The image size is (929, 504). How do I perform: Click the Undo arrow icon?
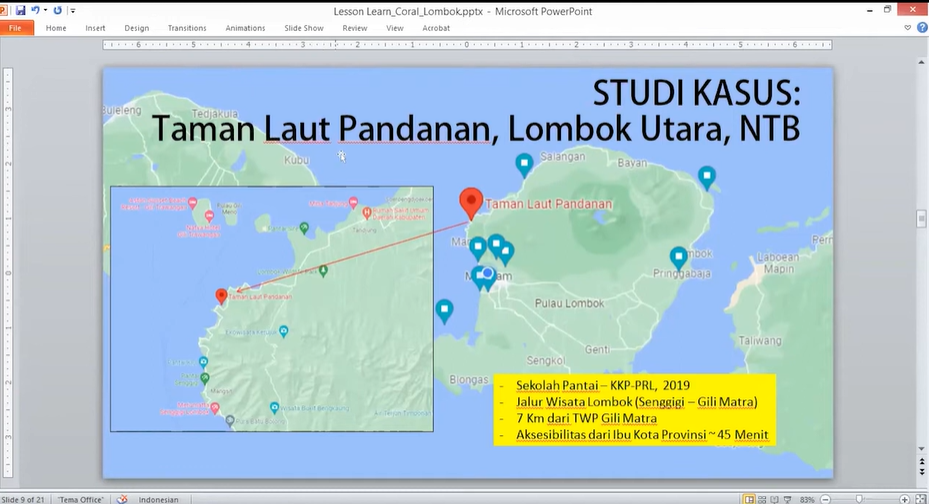pyautogui.click(x=36, y=9)
